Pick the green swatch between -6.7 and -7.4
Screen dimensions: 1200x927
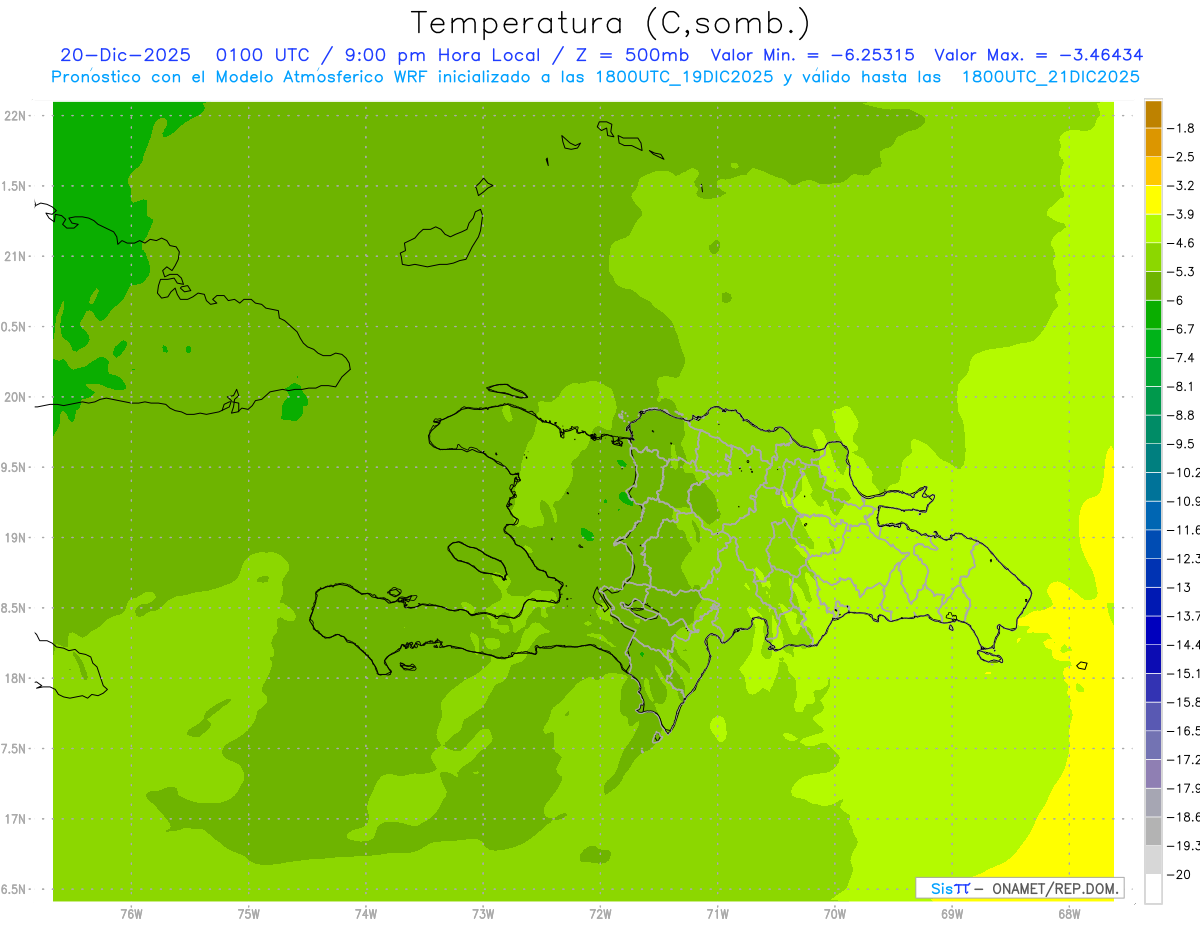coord(1154,343)
